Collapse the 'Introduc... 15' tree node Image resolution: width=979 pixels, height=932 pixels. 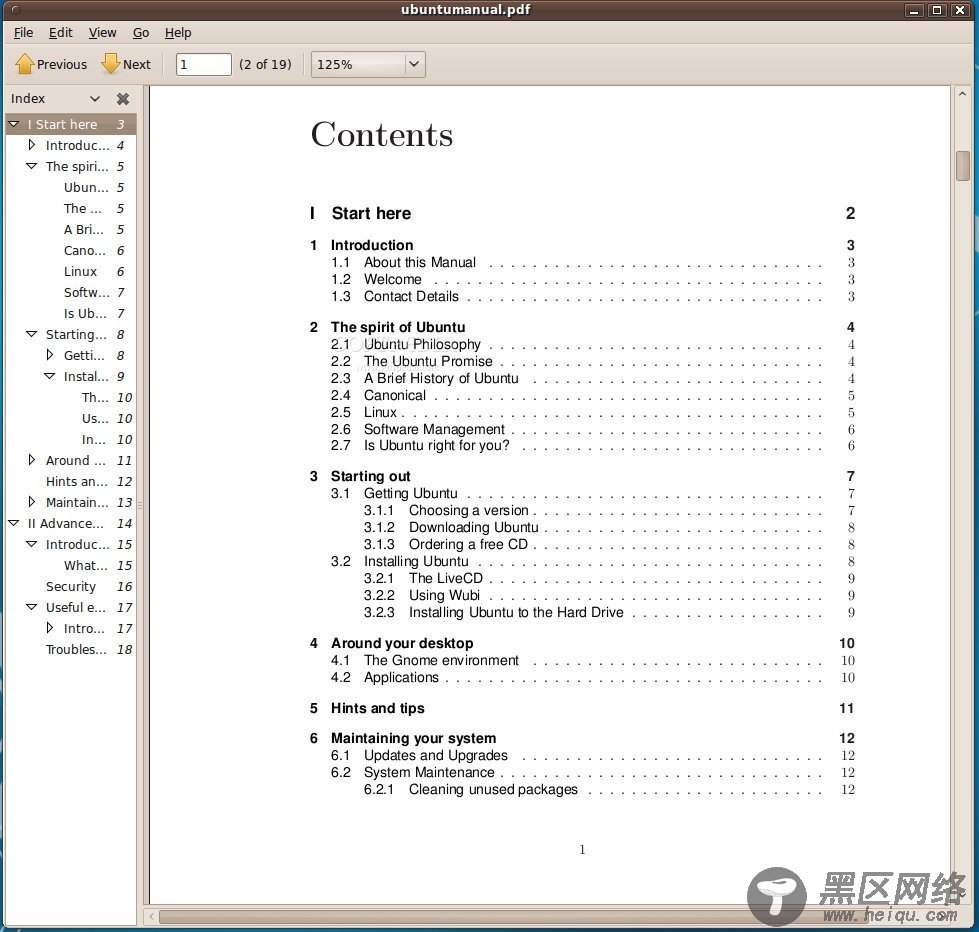click(x=31, y=544)
